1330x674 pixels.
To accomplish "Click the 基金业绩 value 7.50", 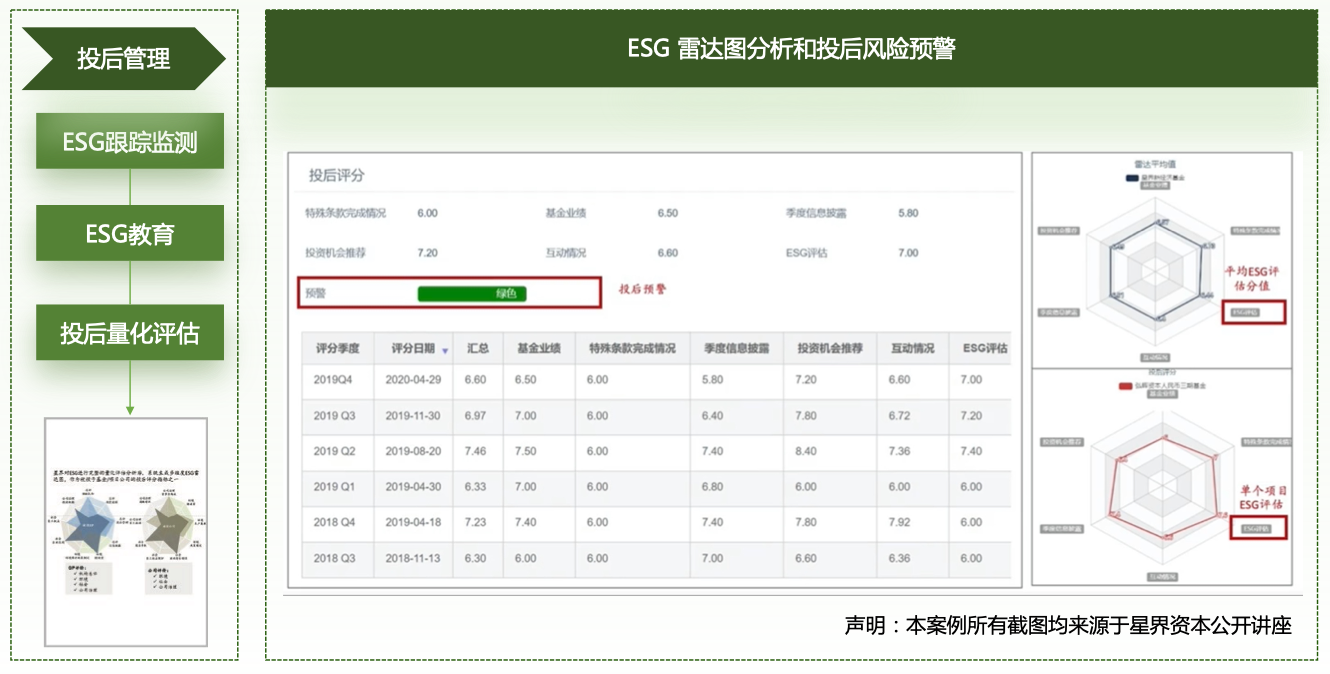I will coord(526,451).
